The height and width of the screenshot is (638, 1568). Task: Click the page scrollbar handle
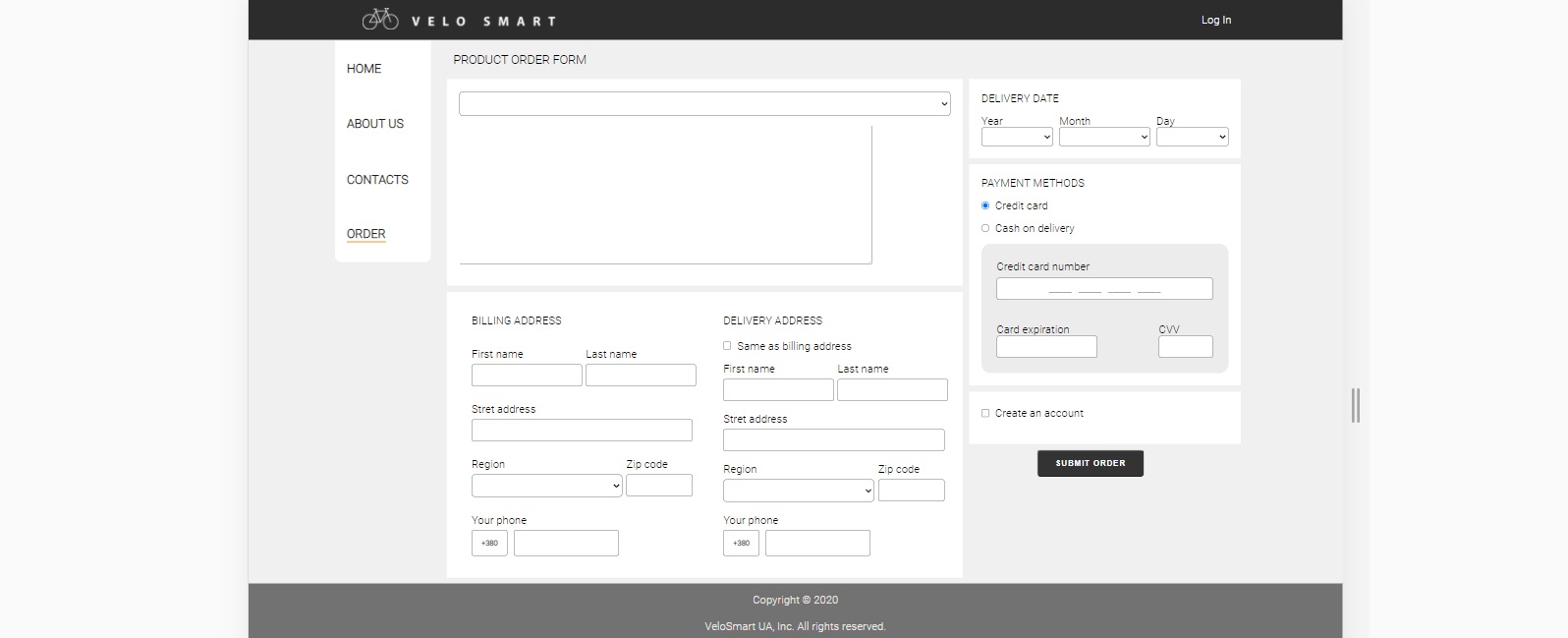pyautogui.click(x=1355, y=405)
